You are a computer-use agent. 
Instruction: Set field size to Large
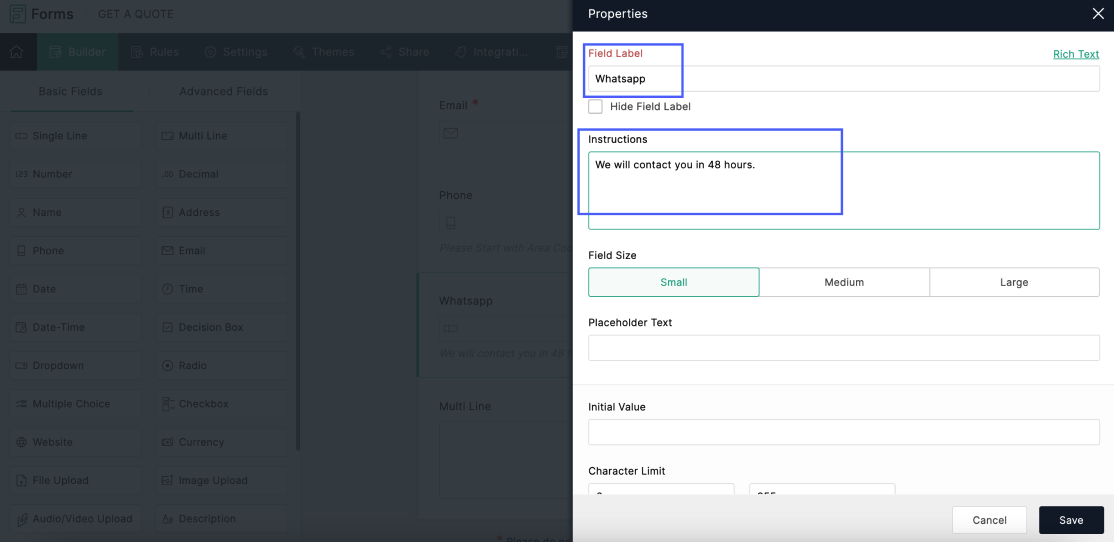pyautogui.click(x=1014, y=283)
